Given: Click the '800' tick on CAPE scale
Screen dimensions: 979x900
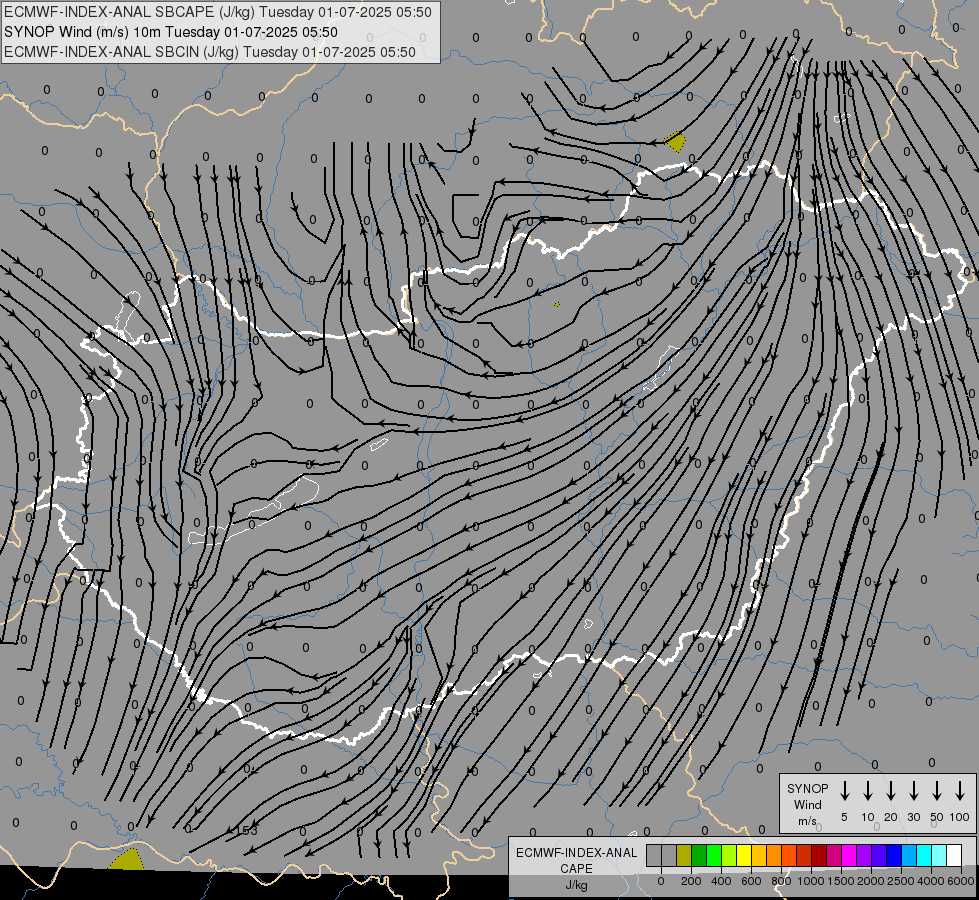Looking at the screenshot, I should point(781,881).
